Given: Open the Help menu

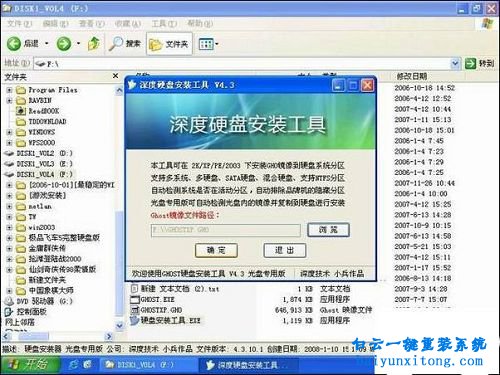Looking at the screenshot, I should pyautogui.click(x=200, y=23).
